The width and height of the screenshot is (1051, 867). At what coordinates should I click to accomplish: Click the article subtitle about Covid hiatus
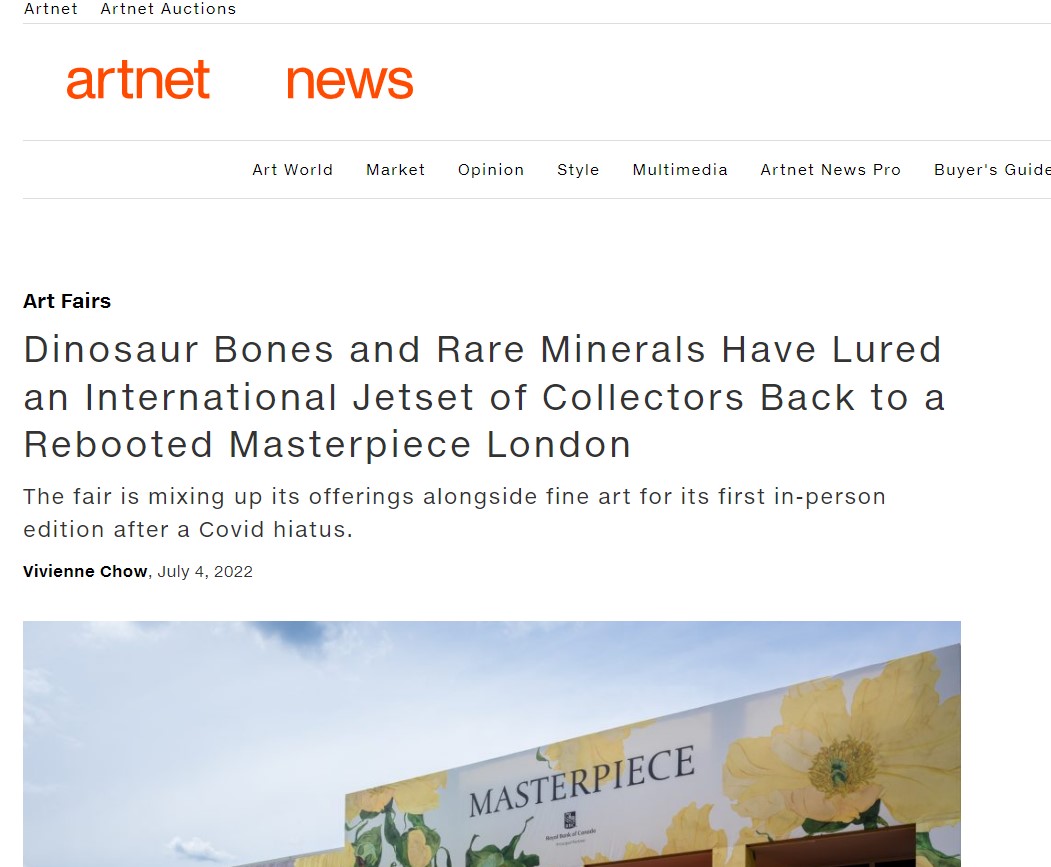(x=454, y=513)
